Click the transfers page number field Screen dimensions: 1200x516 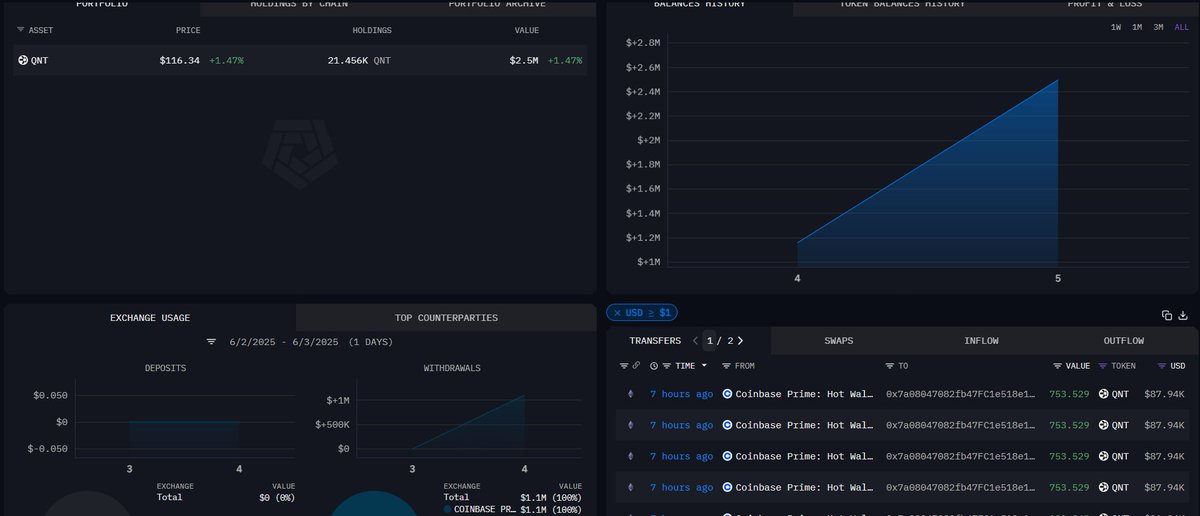coord(710,341)
